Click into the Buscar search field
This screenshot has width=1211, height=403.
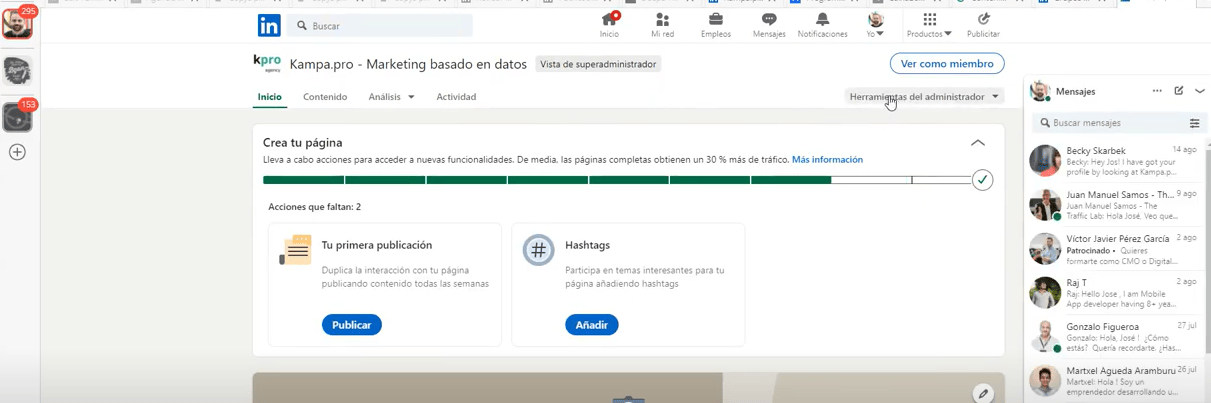[380, 26]
